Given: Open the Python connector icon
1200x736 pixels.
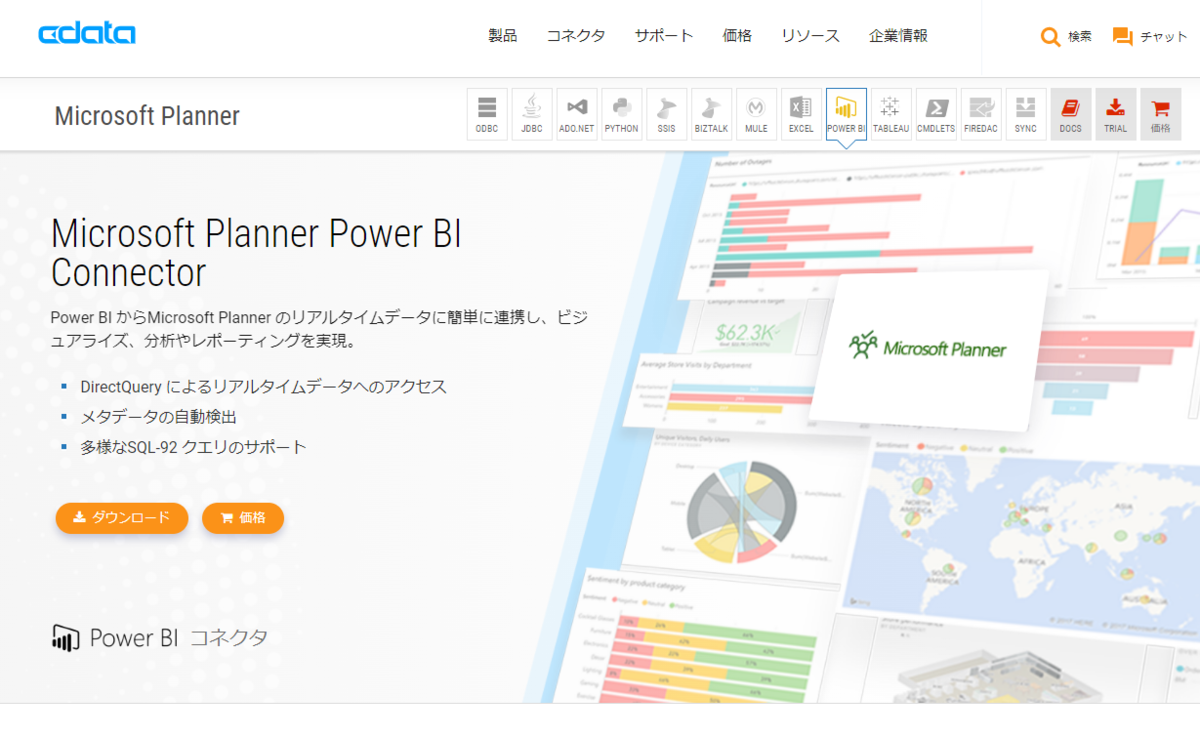Looking at the screenshot, I should pyautogui.click(x=622, y=114).
